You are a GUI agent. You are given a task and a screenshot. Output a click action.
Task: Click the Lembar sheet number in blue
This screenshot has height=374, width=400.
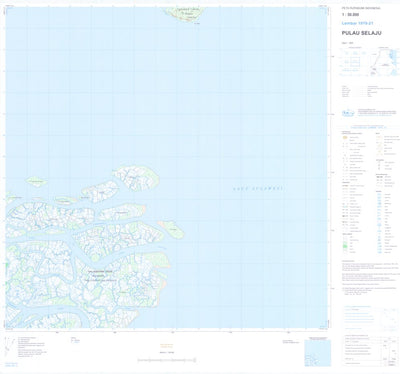pyautogui.click(x=357, y=23)
